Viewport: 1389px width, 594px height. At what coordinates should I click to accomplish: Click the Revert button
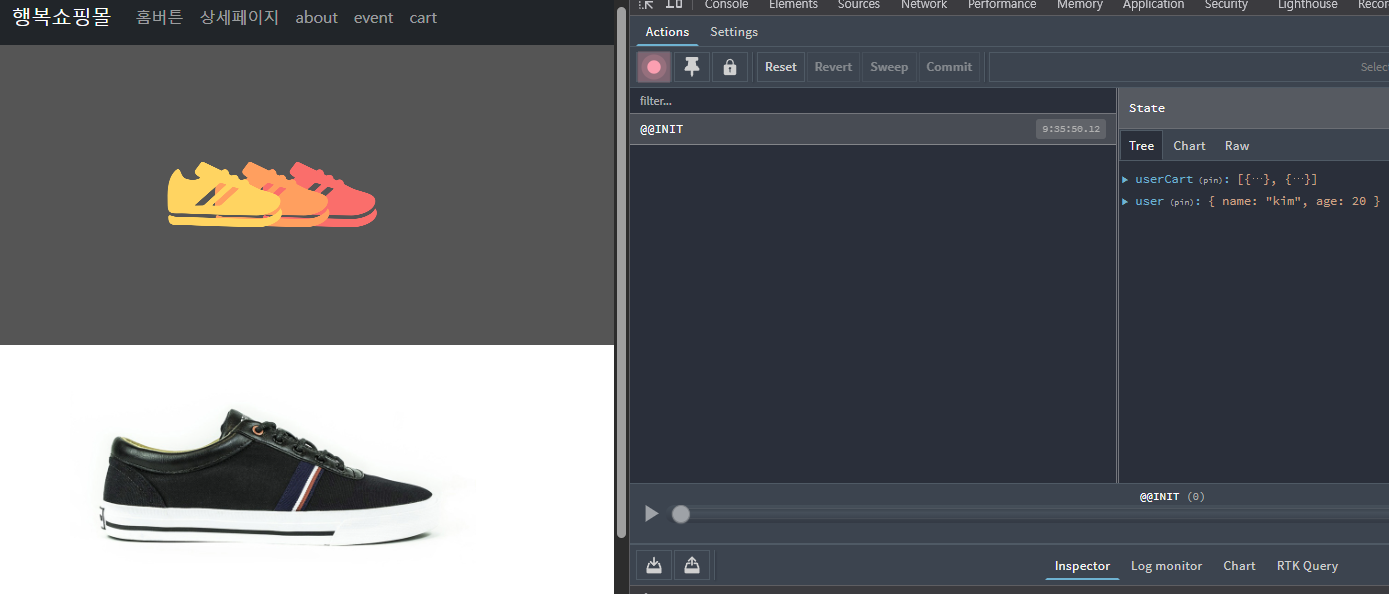pos(833,67)
